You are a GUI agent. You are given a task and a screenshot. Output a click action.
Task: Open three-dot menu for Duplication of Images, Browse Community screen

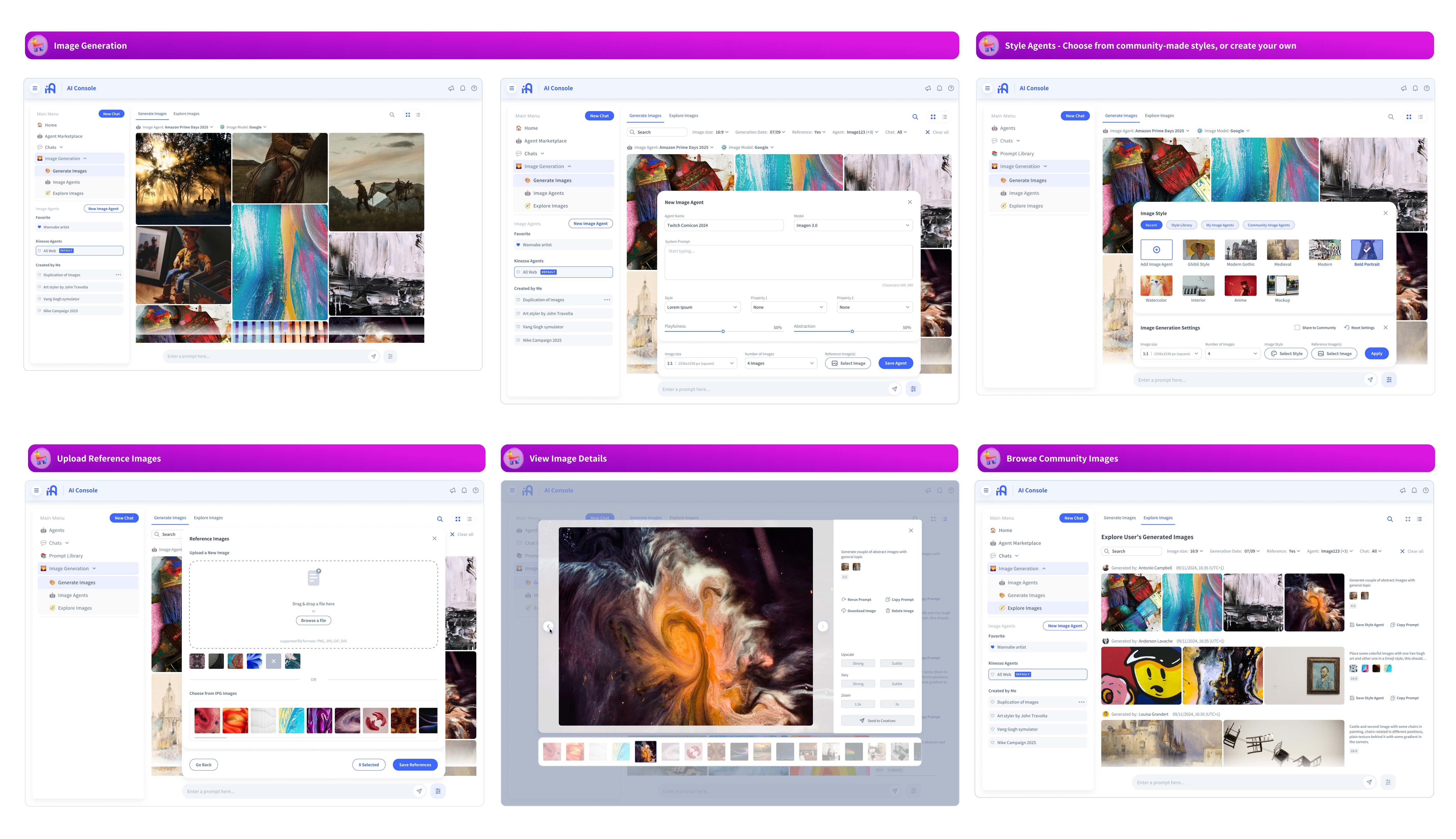coord(1081,702)
